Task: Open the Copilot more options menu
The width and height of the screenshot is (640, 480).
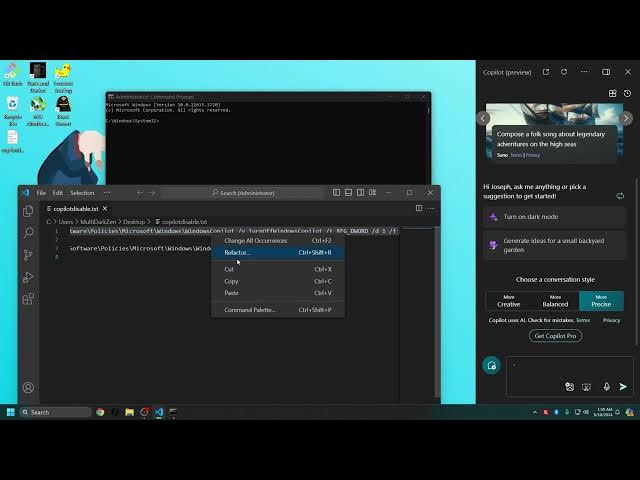Action: [583, 72]
